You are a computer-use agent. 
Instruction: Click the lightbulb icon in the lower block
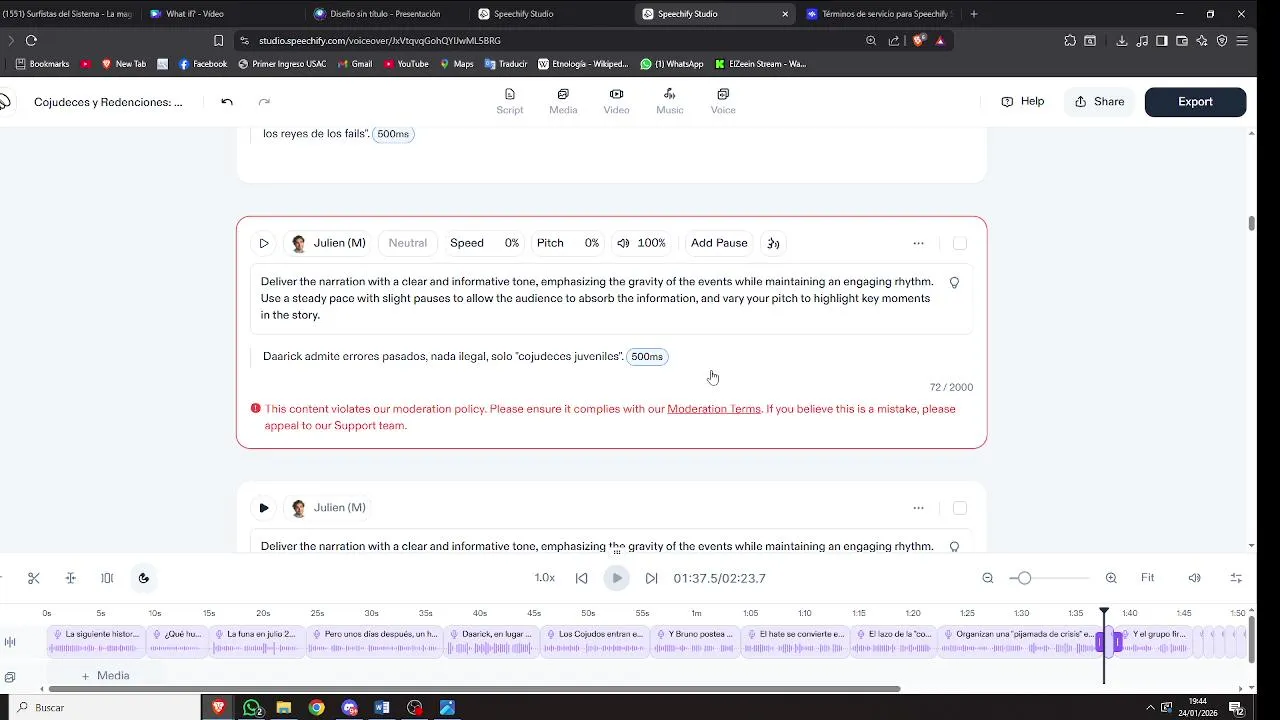point(954,547)
